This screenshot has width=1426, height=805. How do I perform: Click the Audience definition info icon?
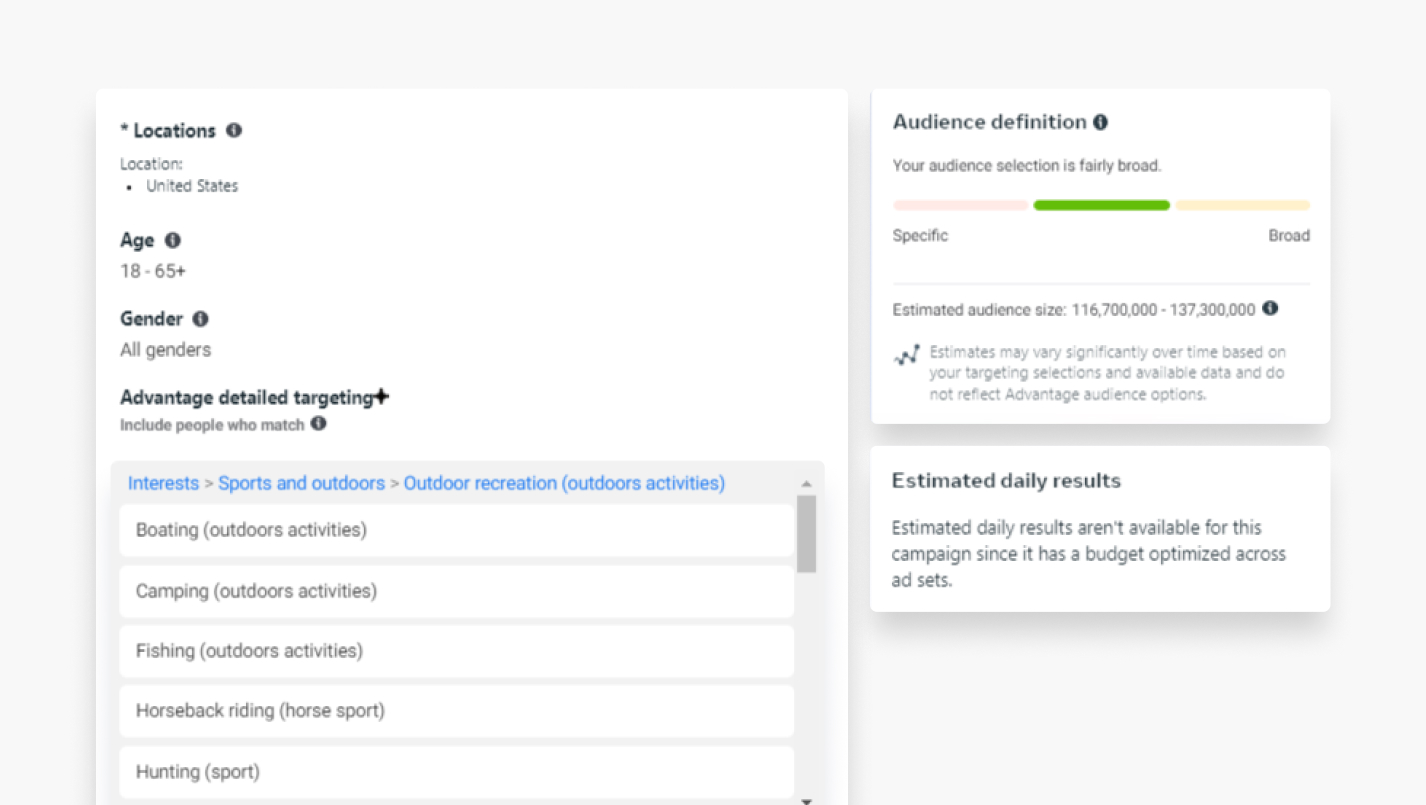[1100, 122]
